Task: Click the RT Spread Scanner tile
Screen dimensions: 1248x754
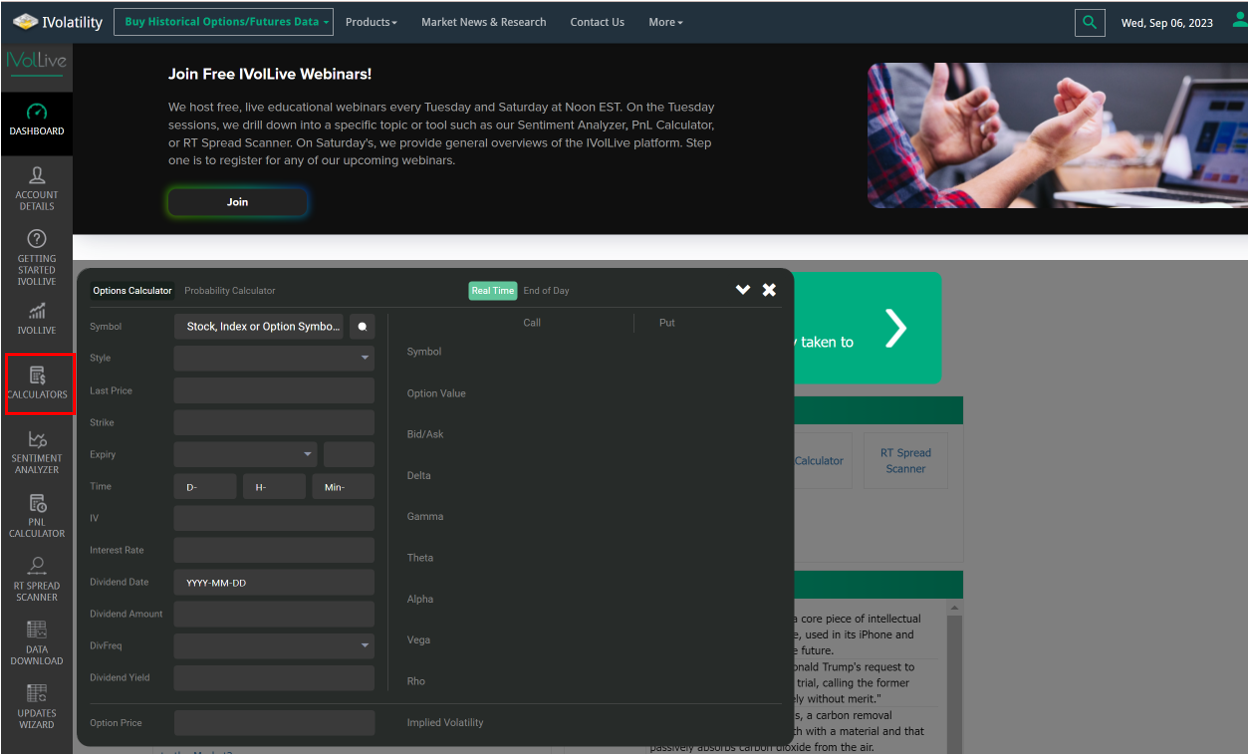Action: coord(906,461)
